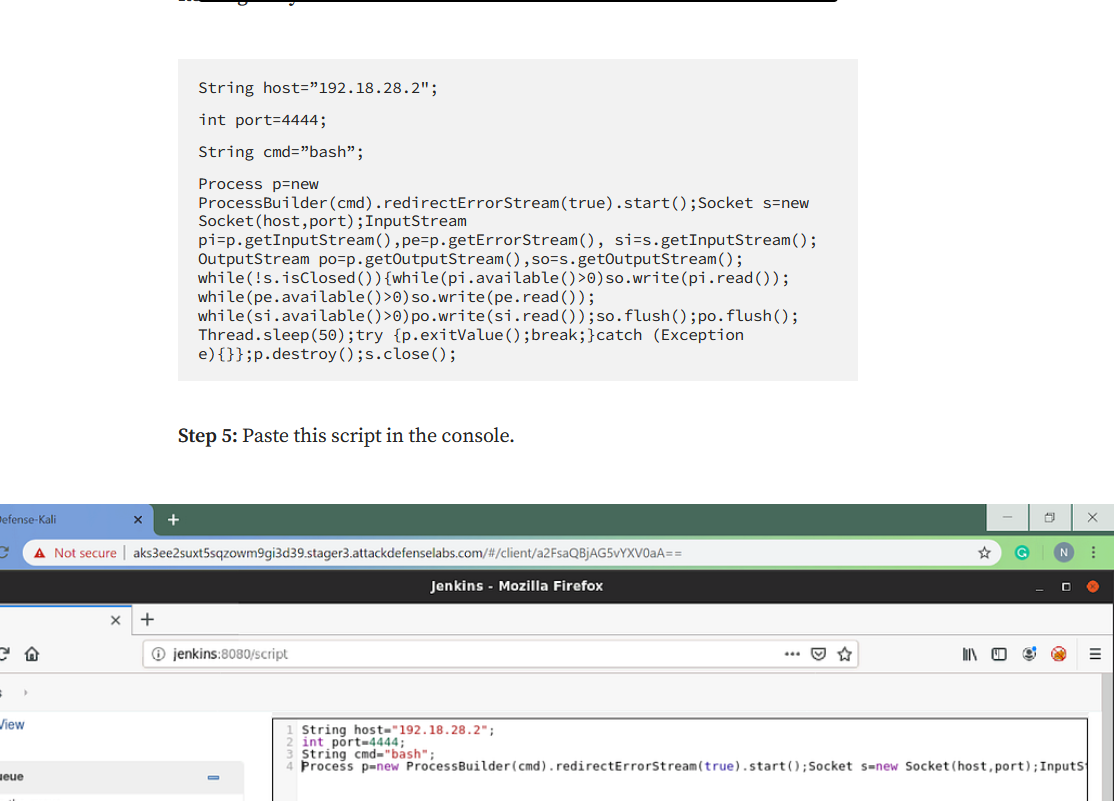This screenshot has height=801, width=1117.
Task: Click the 'Step 5:' heading text
Action: coord(207,435)
